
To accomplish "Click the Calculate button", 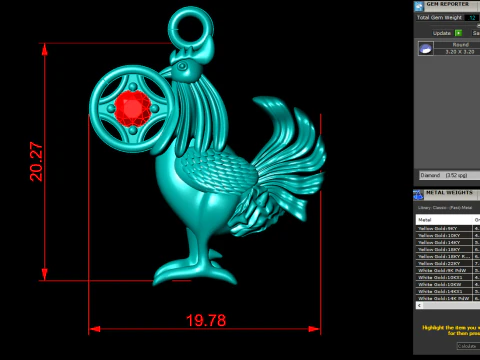I will [x=468, y=346].
